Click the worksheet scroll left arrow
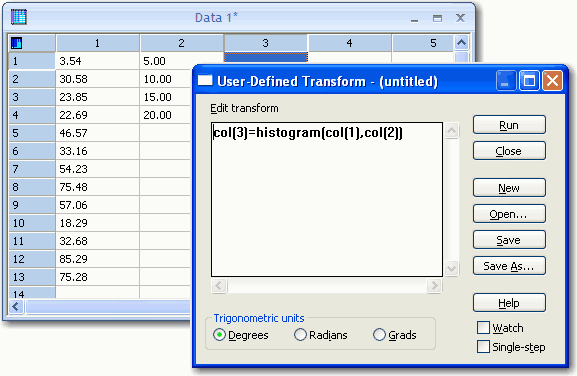This screenshot has height=376, width=577. tap(15, 306)
